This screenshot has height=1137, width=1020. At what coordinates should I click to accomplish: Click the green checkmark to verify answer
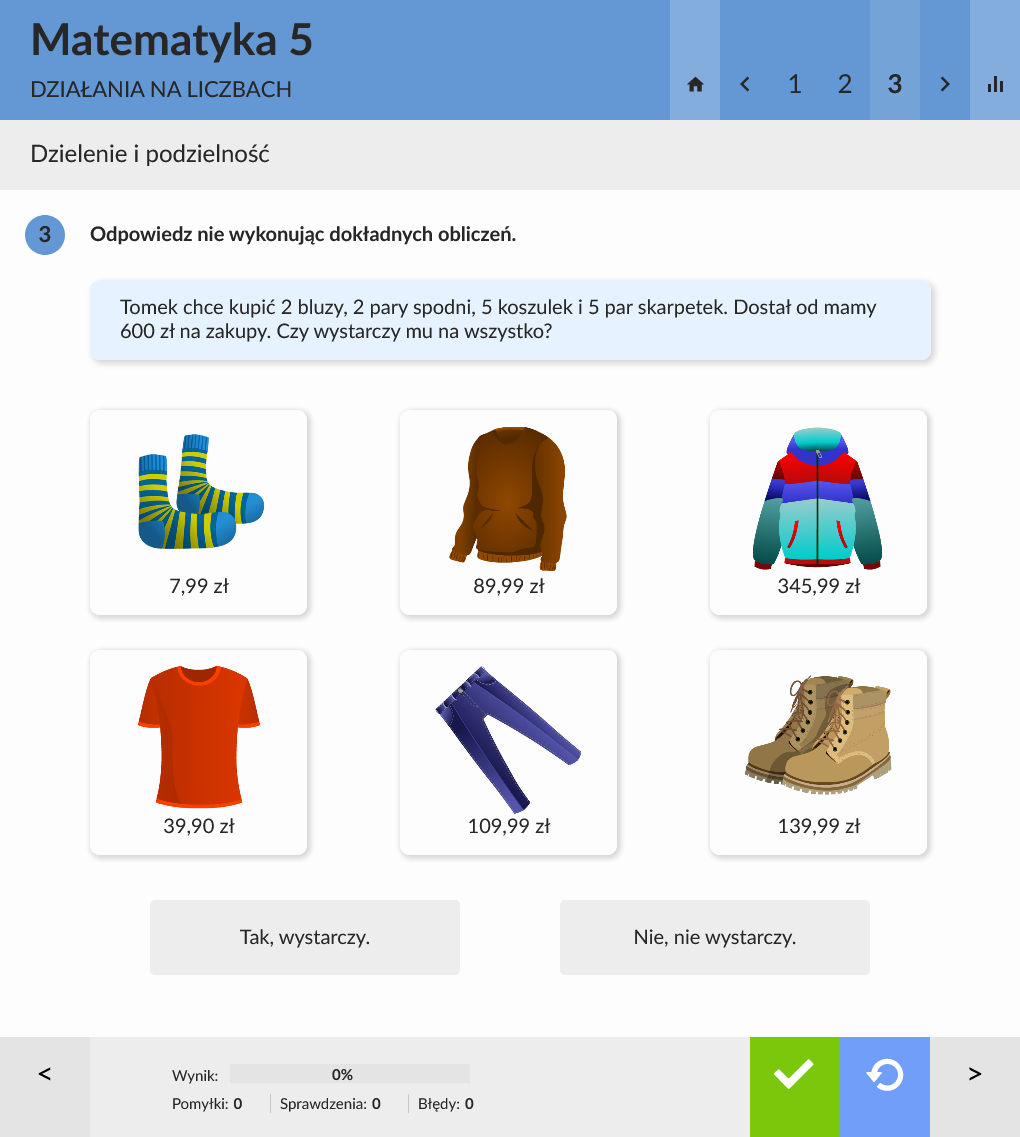(x=794, y=1074)
